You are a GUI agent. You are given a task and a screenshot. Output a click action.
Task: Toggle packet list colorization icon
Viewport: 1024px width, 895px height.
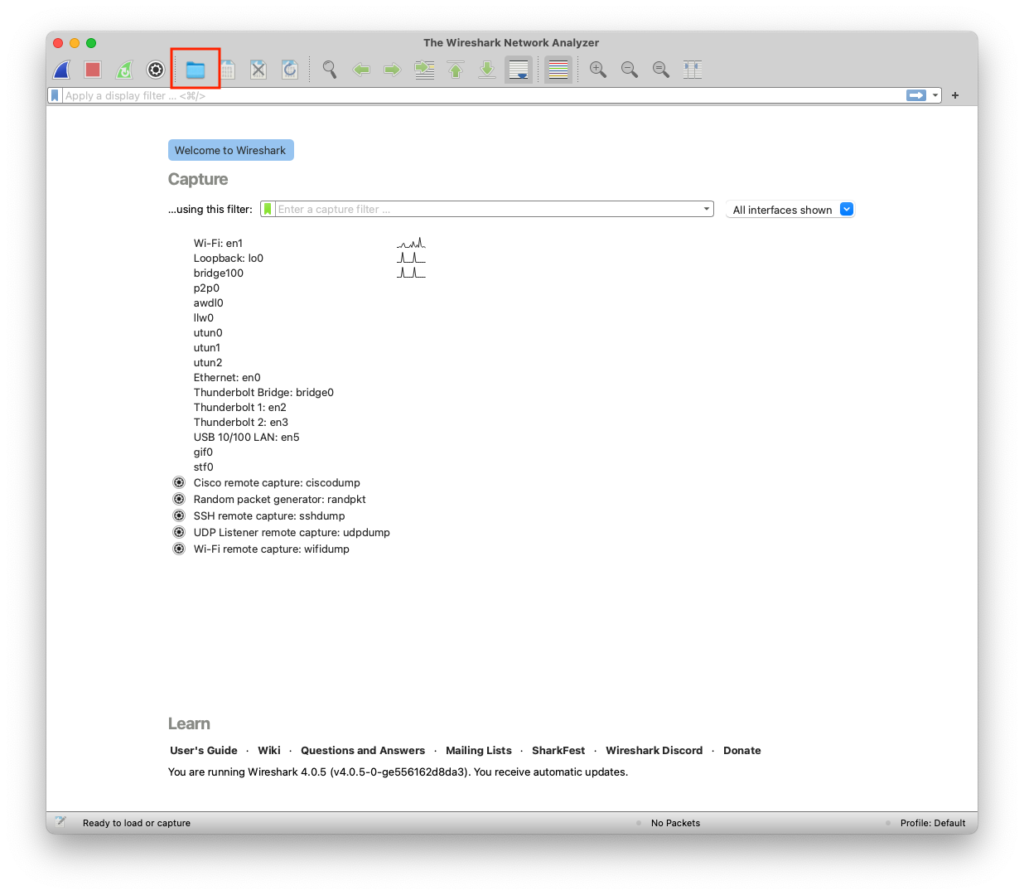[x=558, y=70]
